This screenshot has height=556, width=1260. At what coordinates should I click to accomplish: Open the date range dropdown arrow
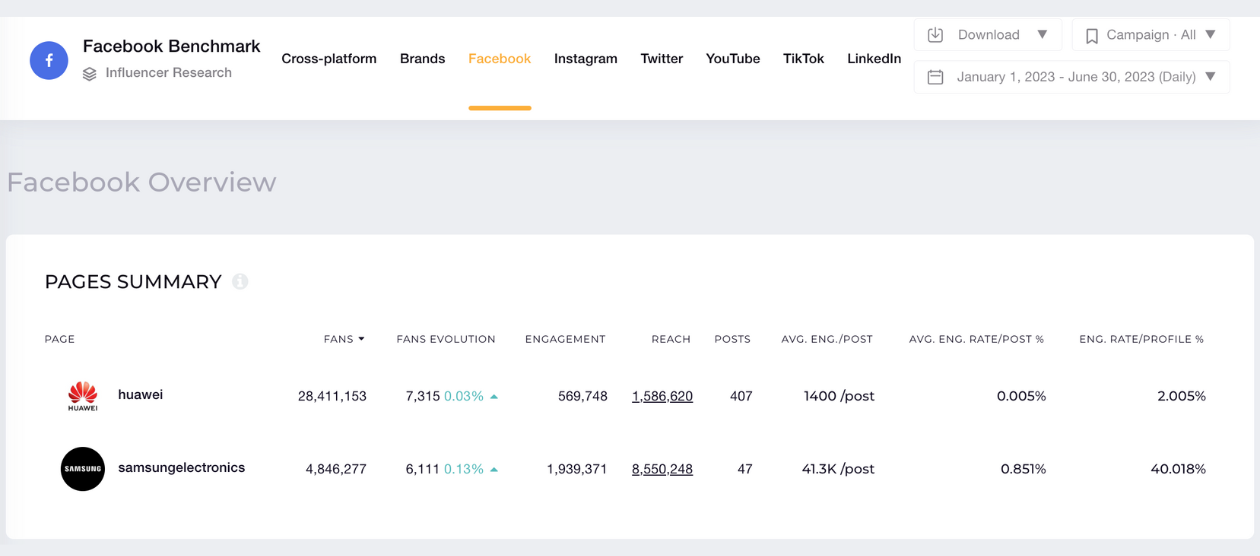coord(1210,77)
